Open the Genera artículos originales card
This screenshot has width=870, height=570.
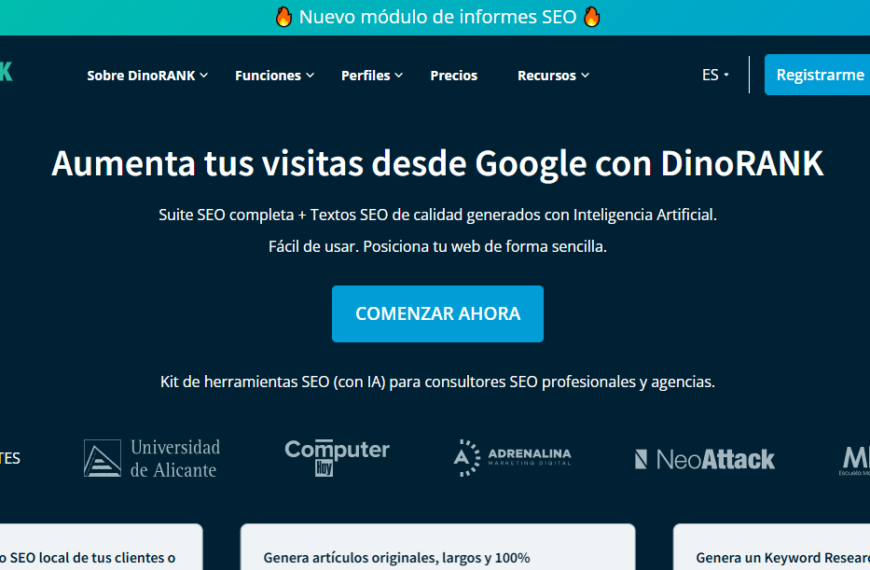438,547
